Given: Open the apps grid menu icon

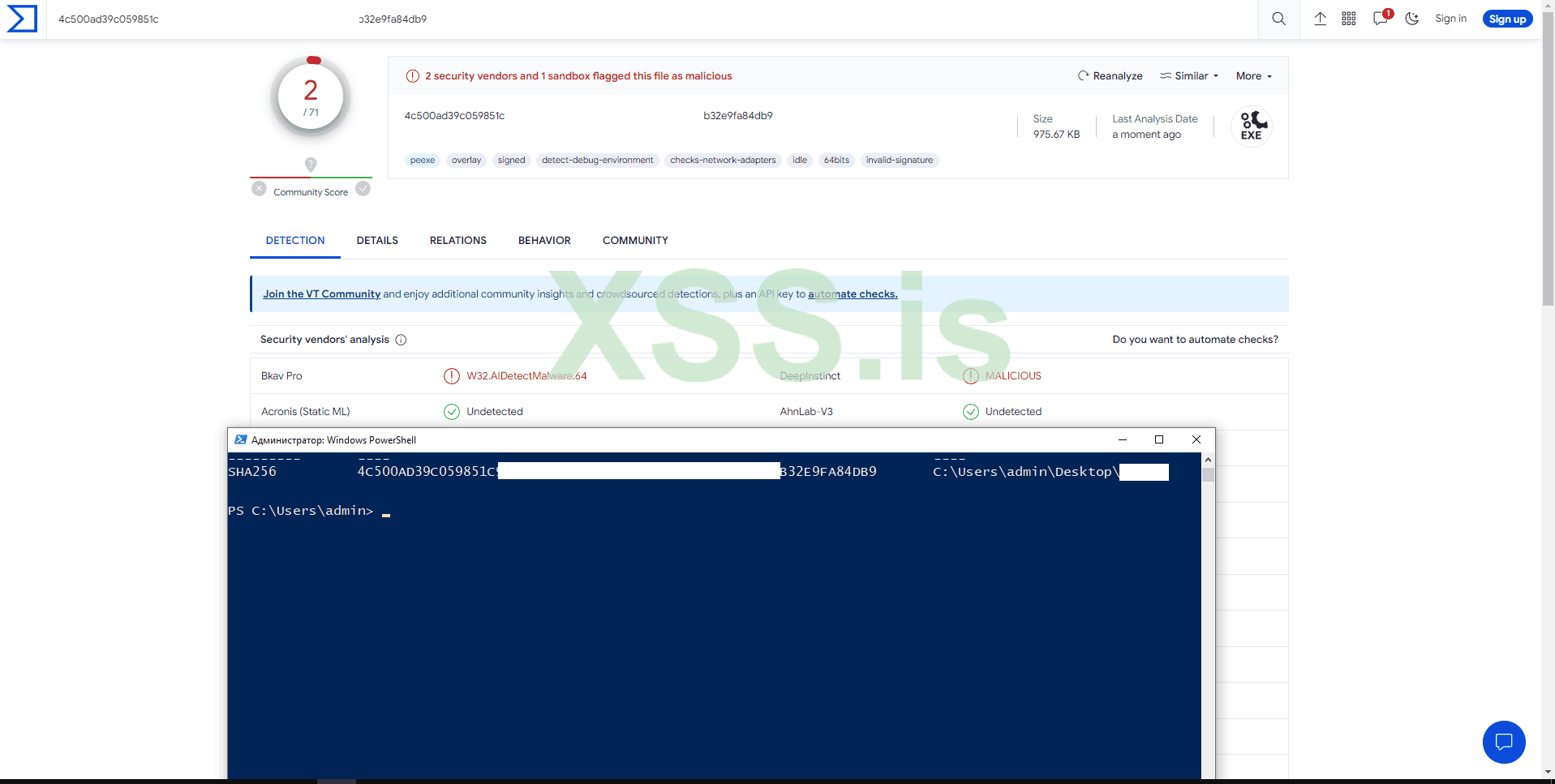Looking at the screenshot, I should 1348,19.
